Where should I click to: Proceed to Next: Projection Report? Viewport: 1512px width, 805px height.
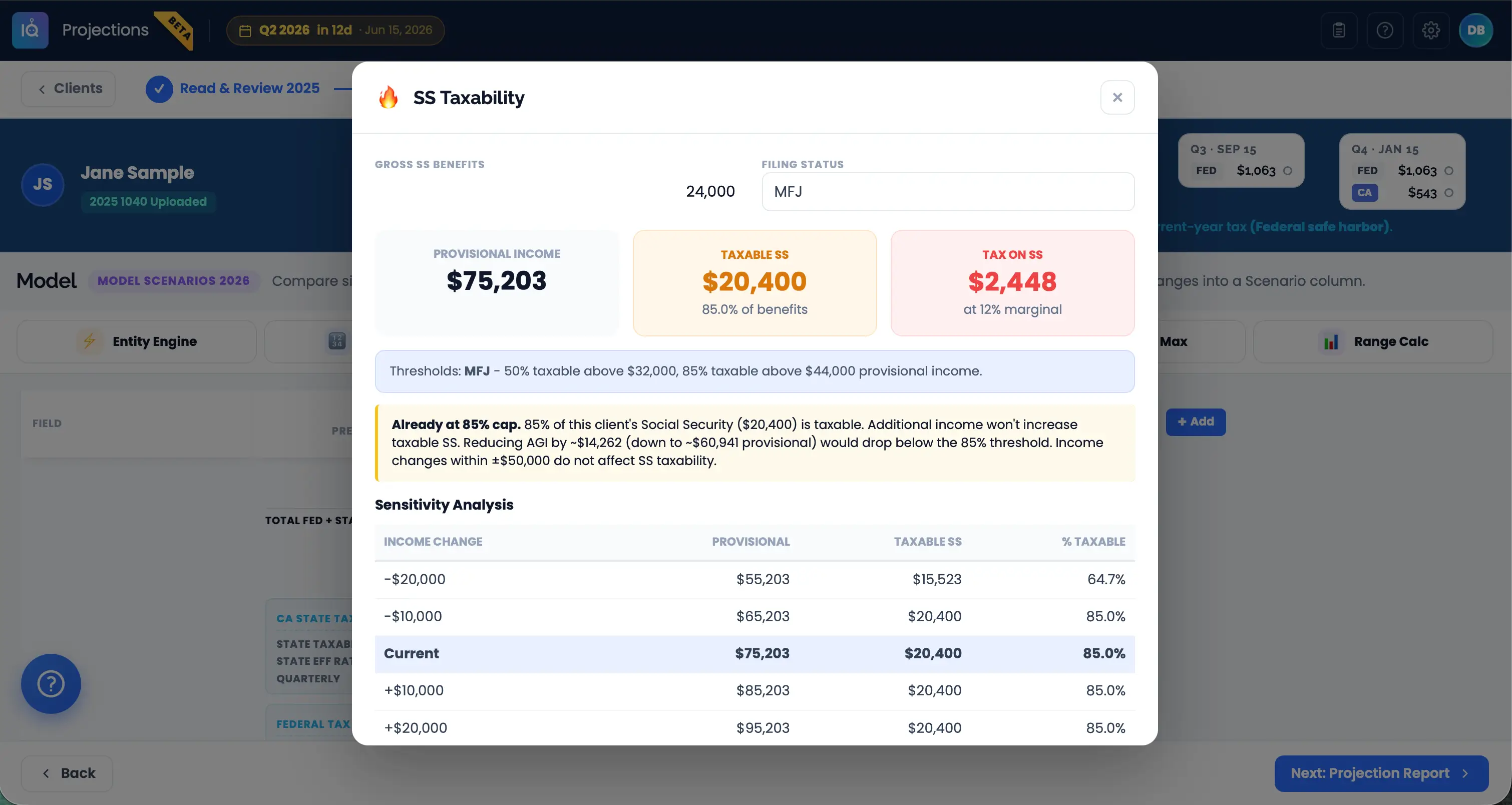[1381, 773]
